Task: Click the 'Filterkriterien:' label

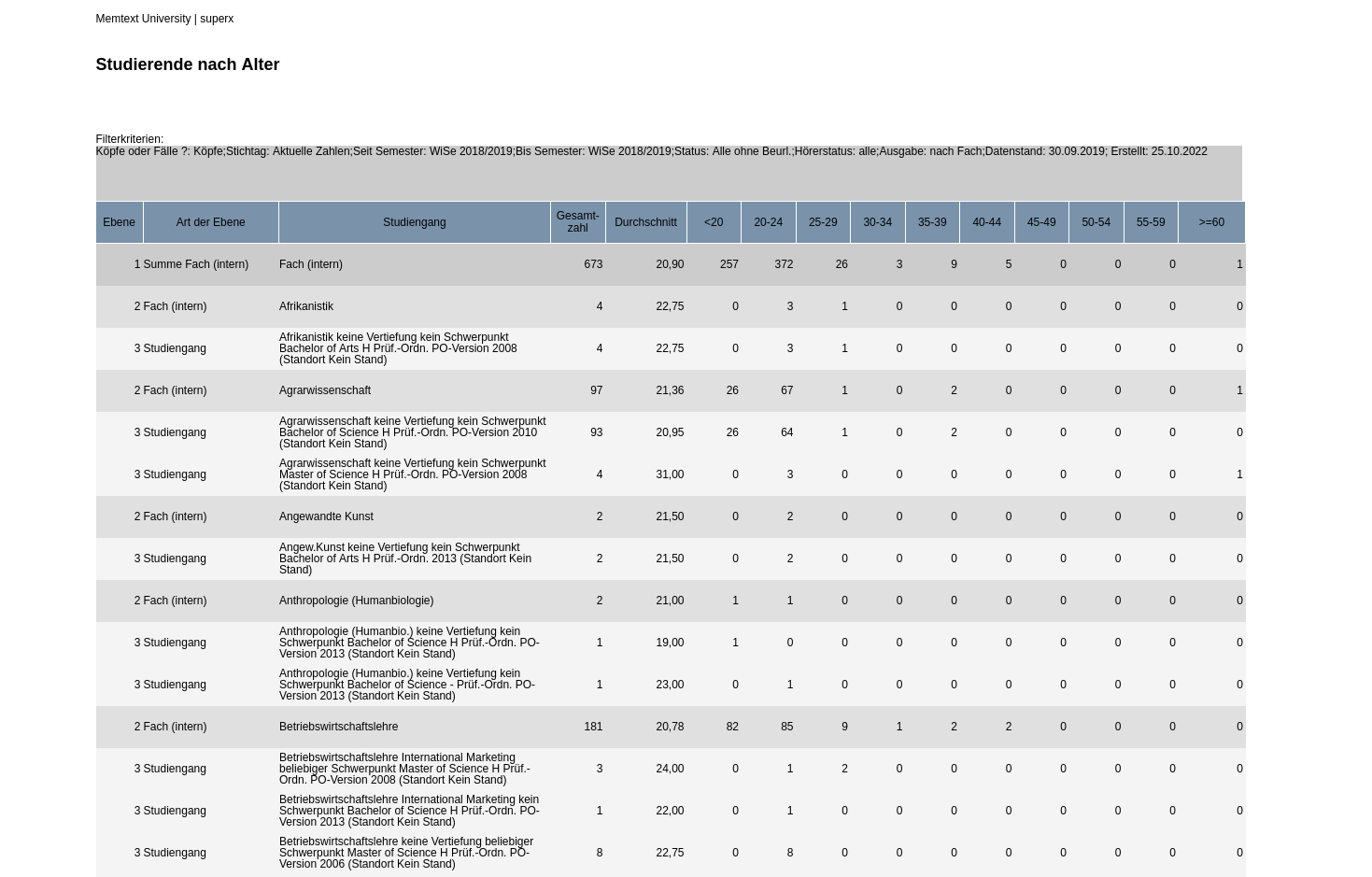Action: pyautogui.click(x=129, y=139)
